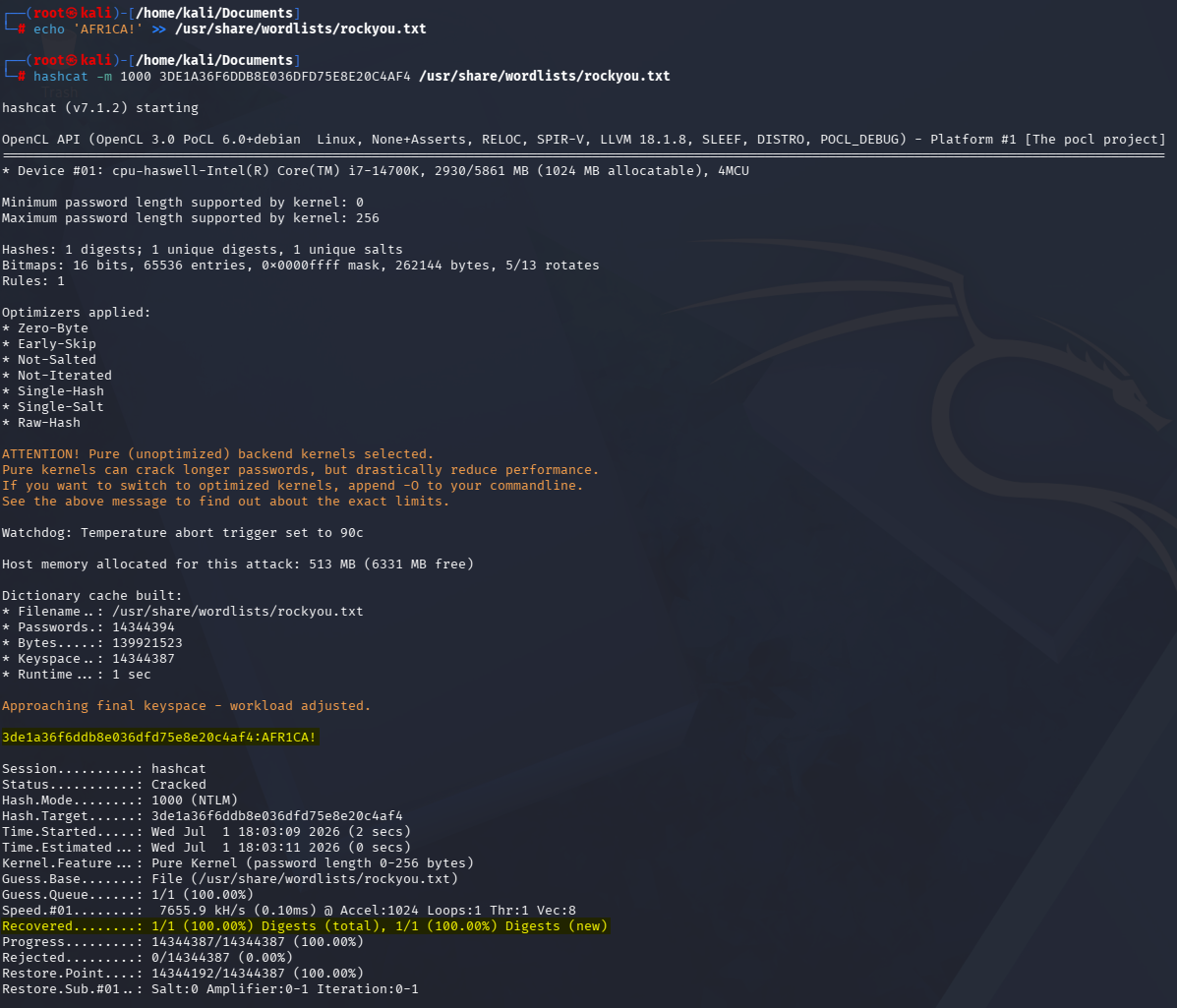Select 'Minimum password length supported by kernel: 0'
1177x1008 pixels.
[183, 203]
